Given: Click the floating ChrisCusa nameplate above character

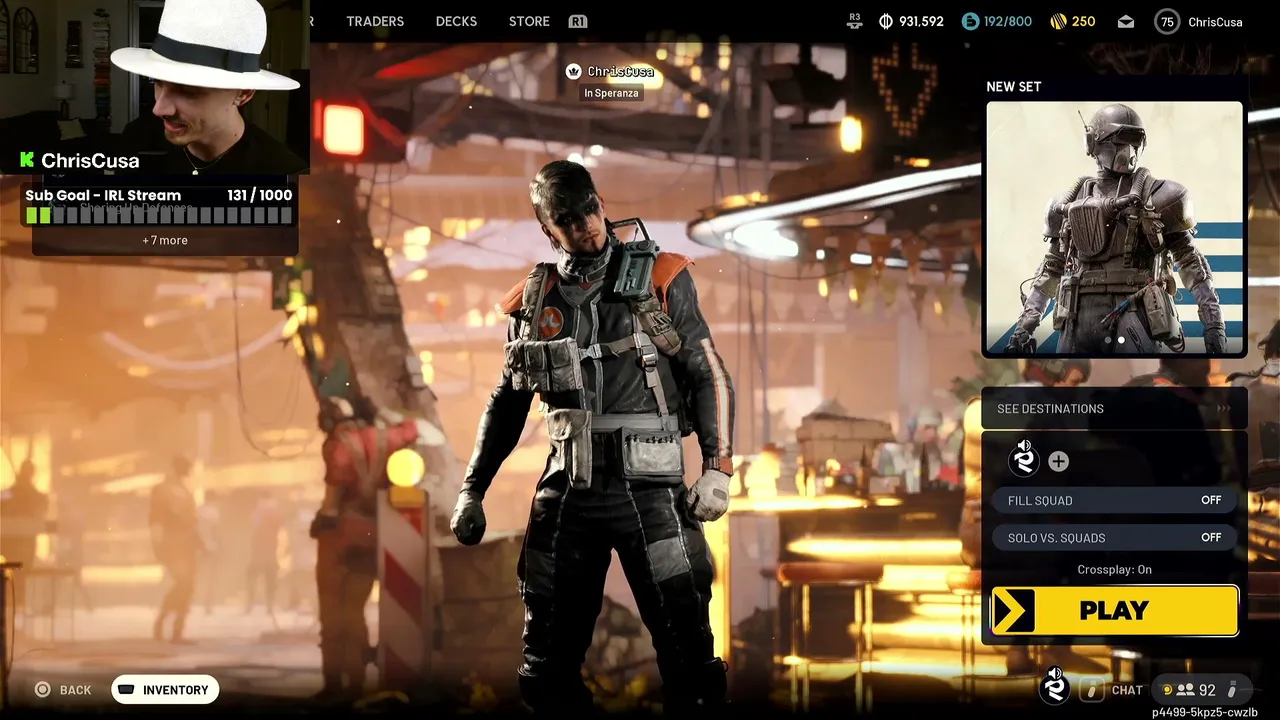Looking at the screenshot, I should coord(620,71).
